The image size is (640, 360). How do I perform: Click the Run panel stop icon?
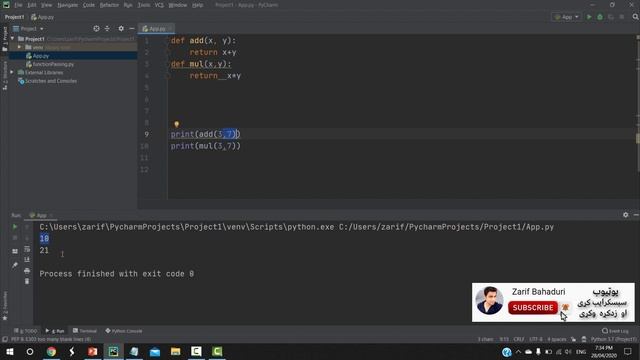15,238
